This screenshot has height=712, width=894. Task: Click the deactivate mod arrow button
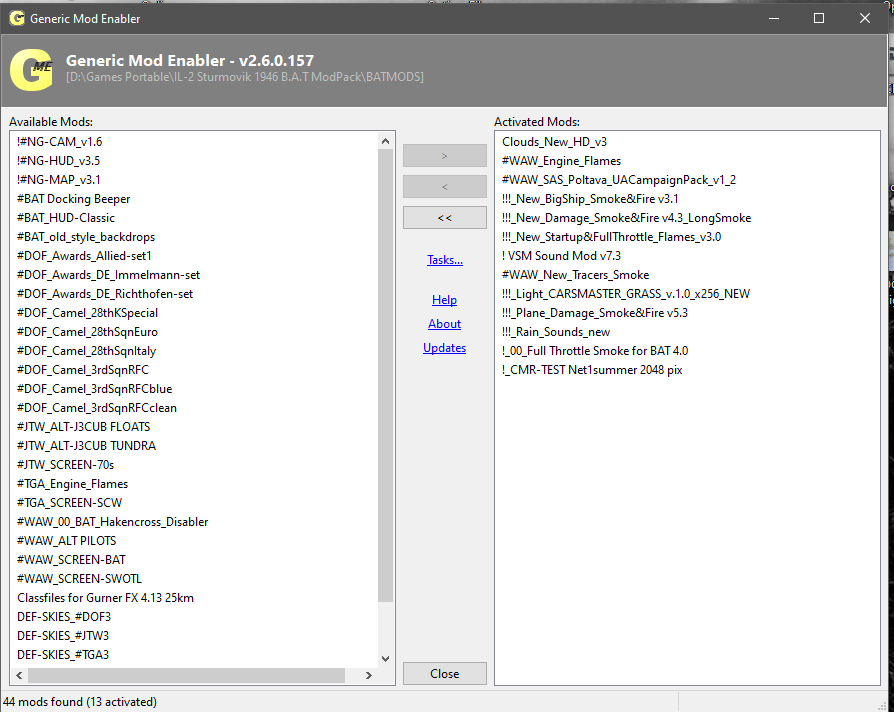pyautogui.click(x=445, y=186)
